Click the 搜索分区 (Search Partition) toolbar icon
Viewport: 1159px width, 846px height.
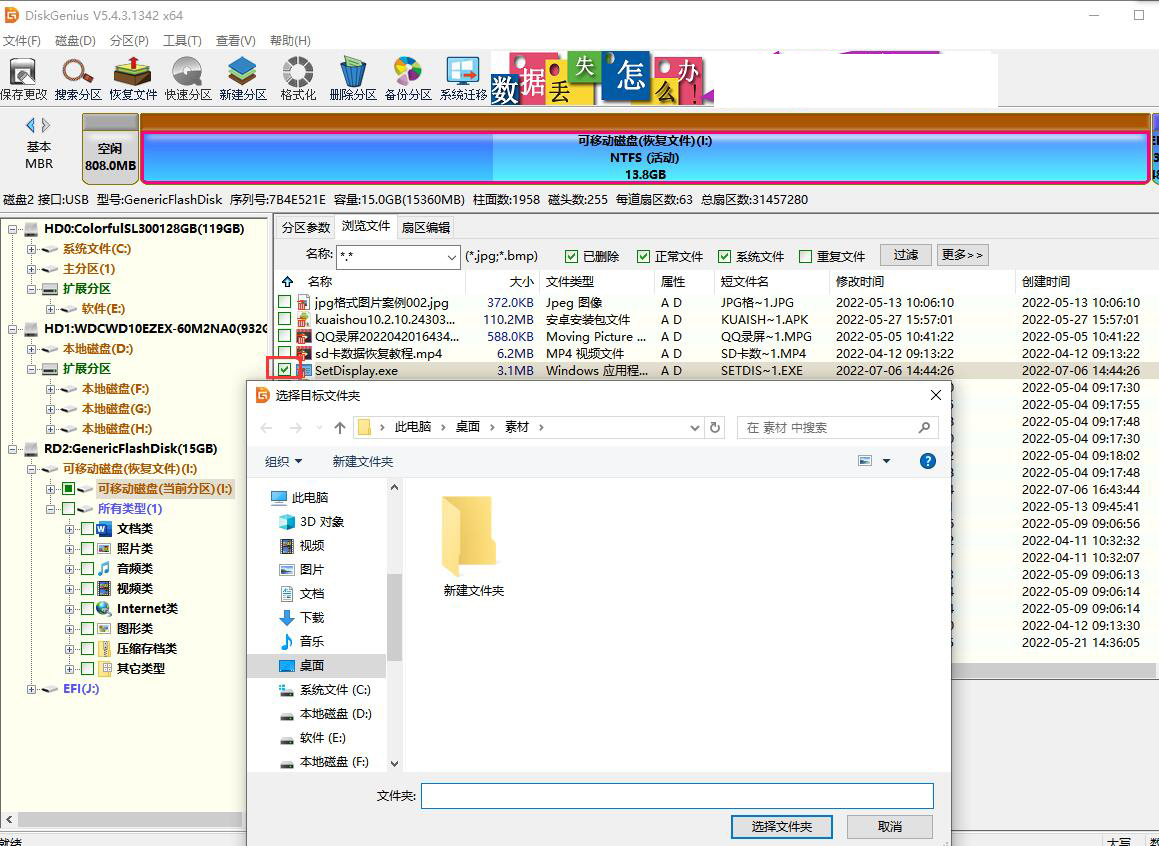pos(78,78)
